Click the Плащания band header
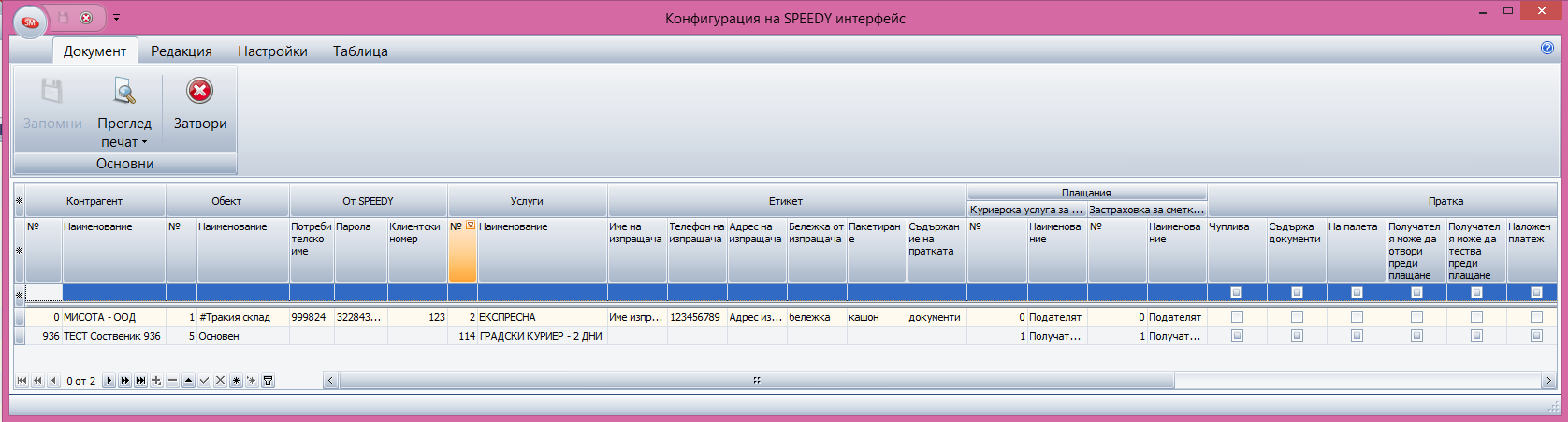The height and width of the screenshot is (422, 1568). 1086,193
